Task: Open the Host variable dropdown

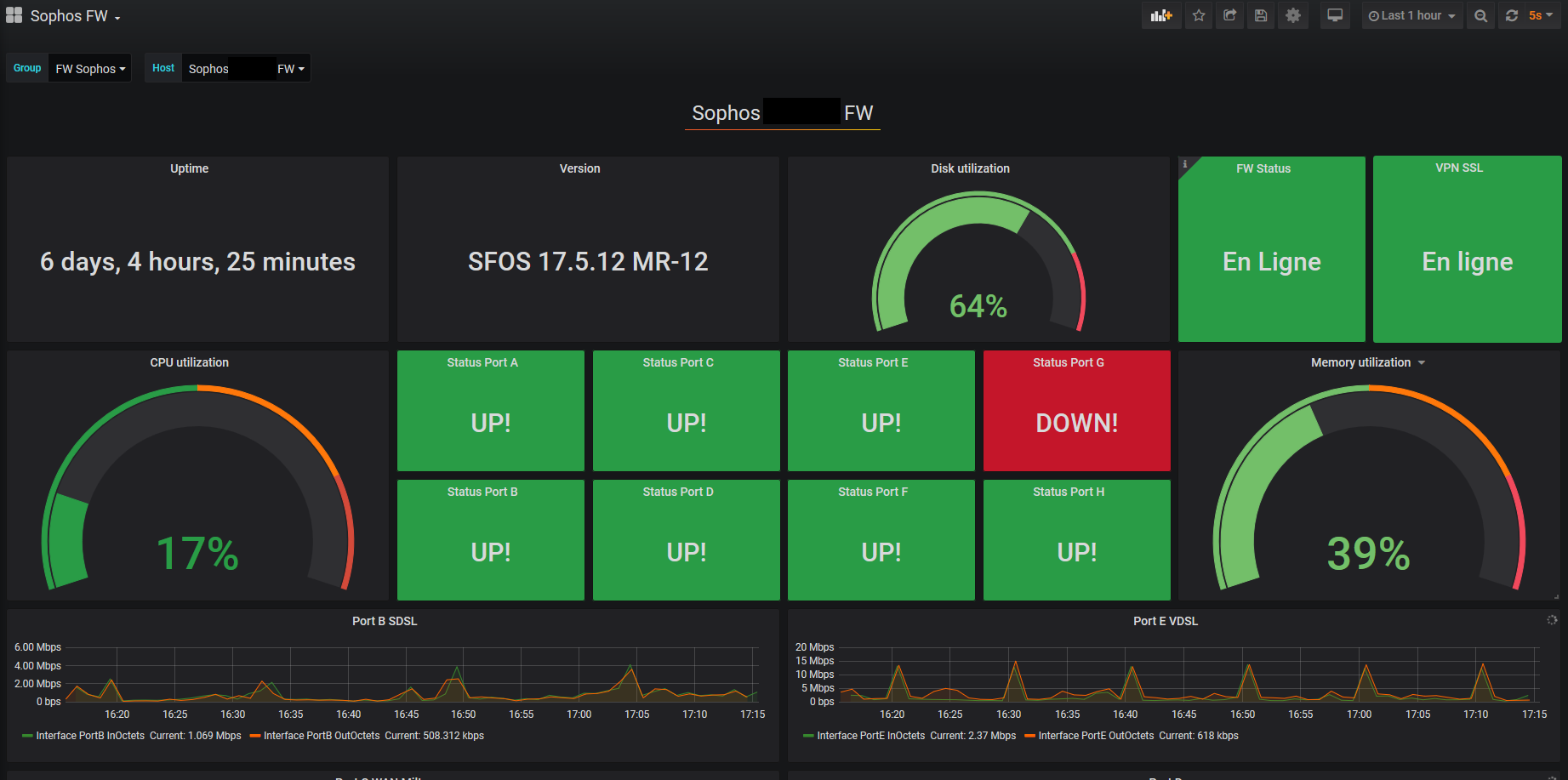Action: click(x=246, y=69)
